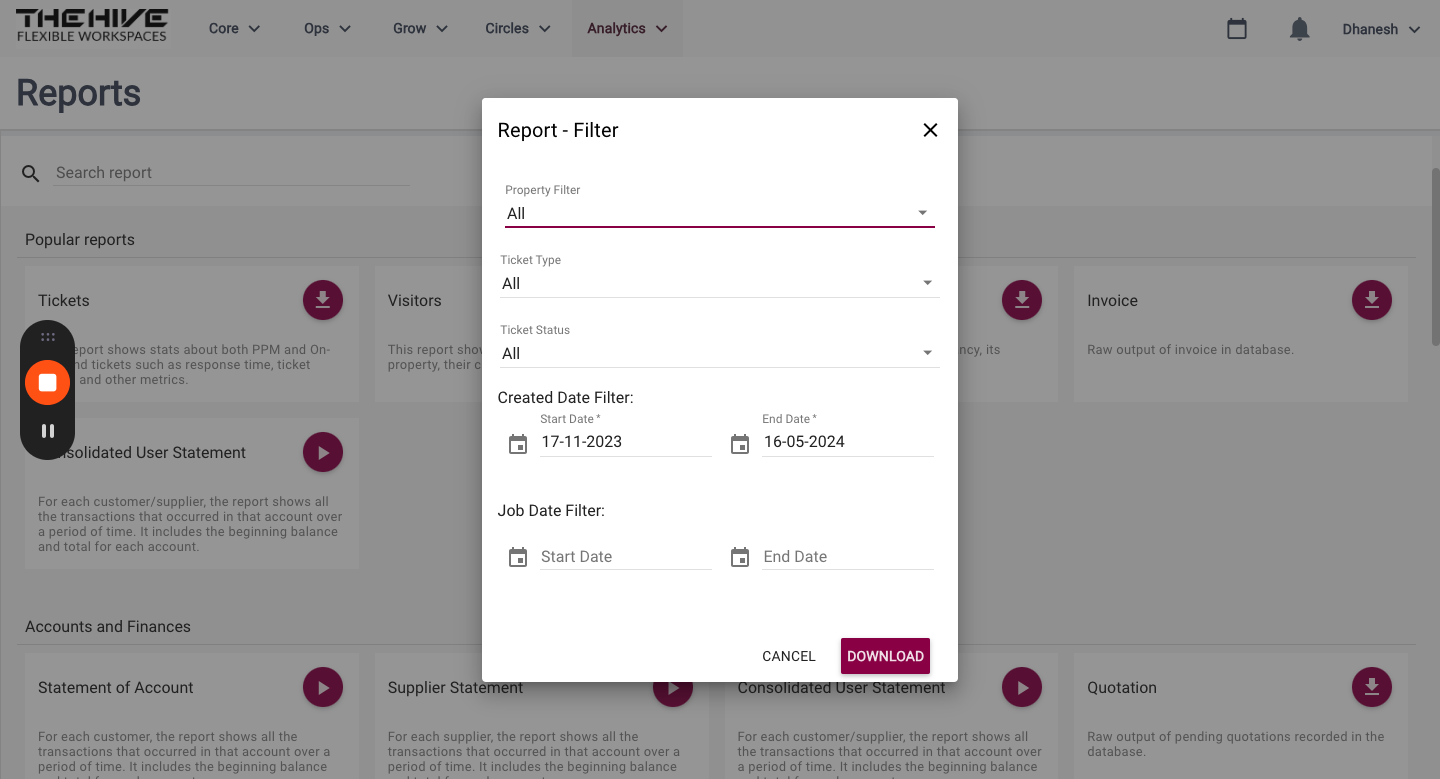Open the Analytics menu

click(x=627, y=28)
